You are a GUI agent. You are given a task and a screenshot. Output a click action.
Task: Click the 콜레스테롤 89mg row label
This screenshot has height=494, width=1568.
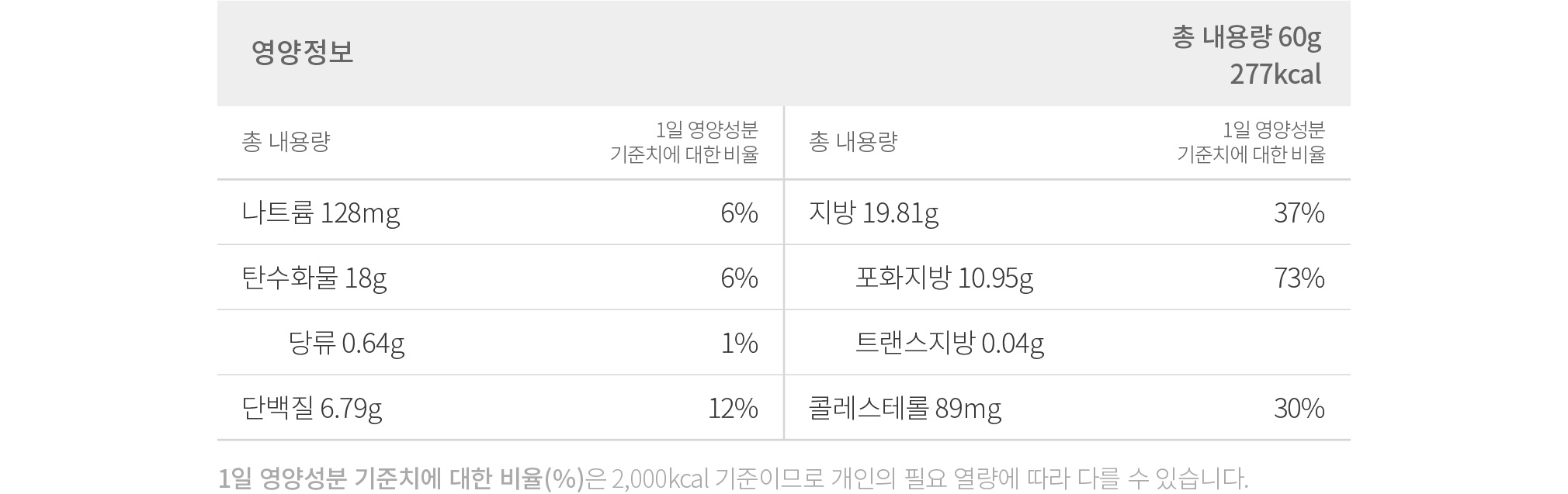tap(905, 409)
